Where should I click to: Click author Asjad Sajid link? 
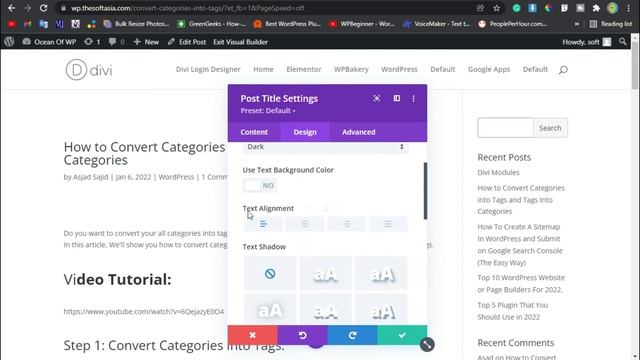[91, 177]
